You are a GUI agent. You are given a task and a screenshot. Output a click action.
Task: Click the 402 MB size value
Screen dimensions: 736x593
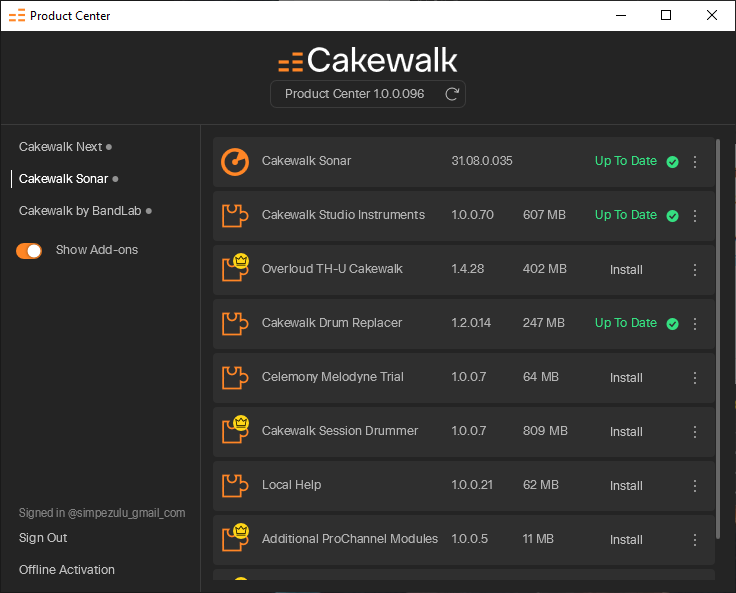pos(544,269)
